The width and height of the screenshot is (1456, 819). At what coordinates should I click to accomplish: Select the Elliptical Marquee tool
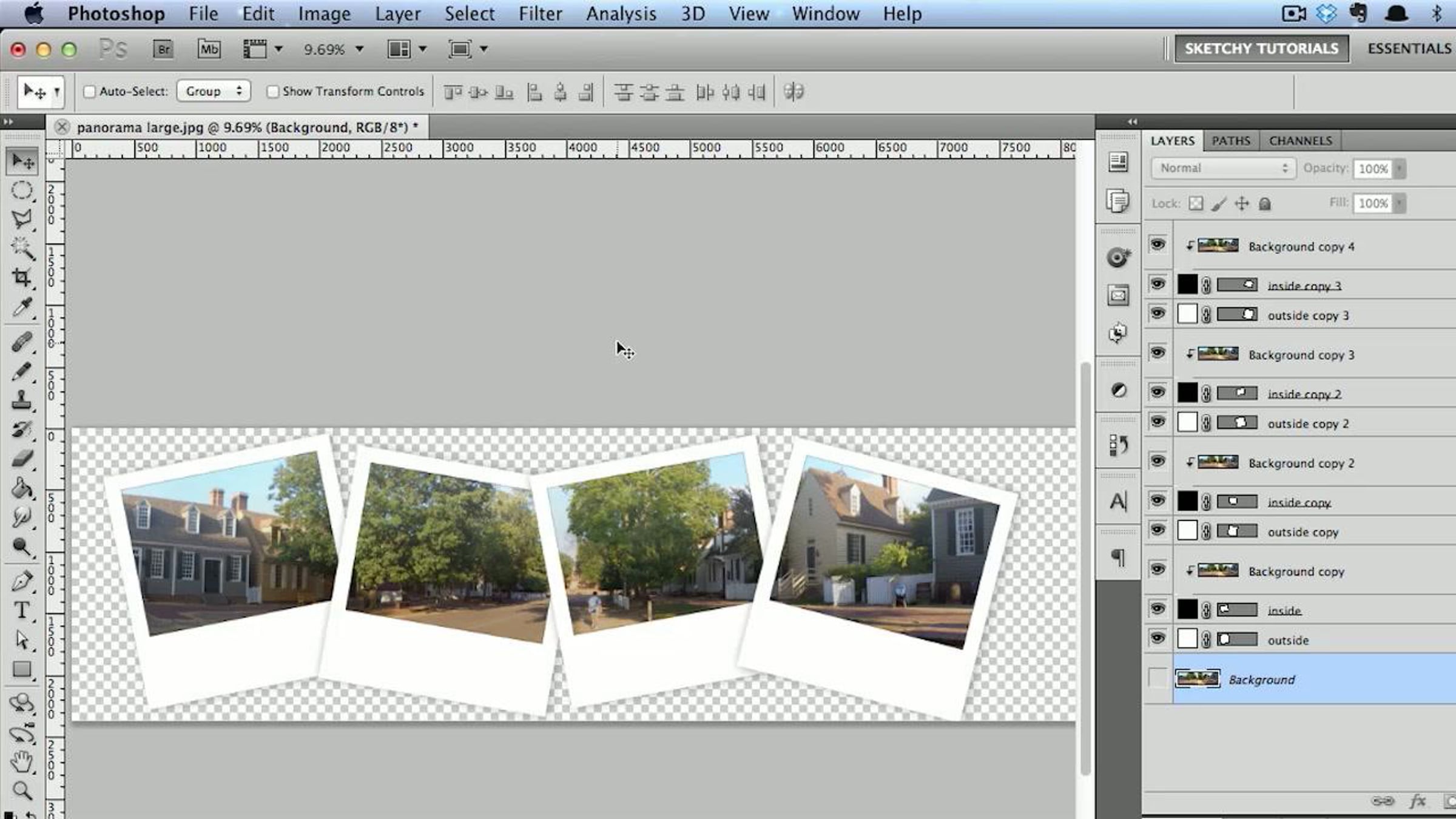coord(22,190)
